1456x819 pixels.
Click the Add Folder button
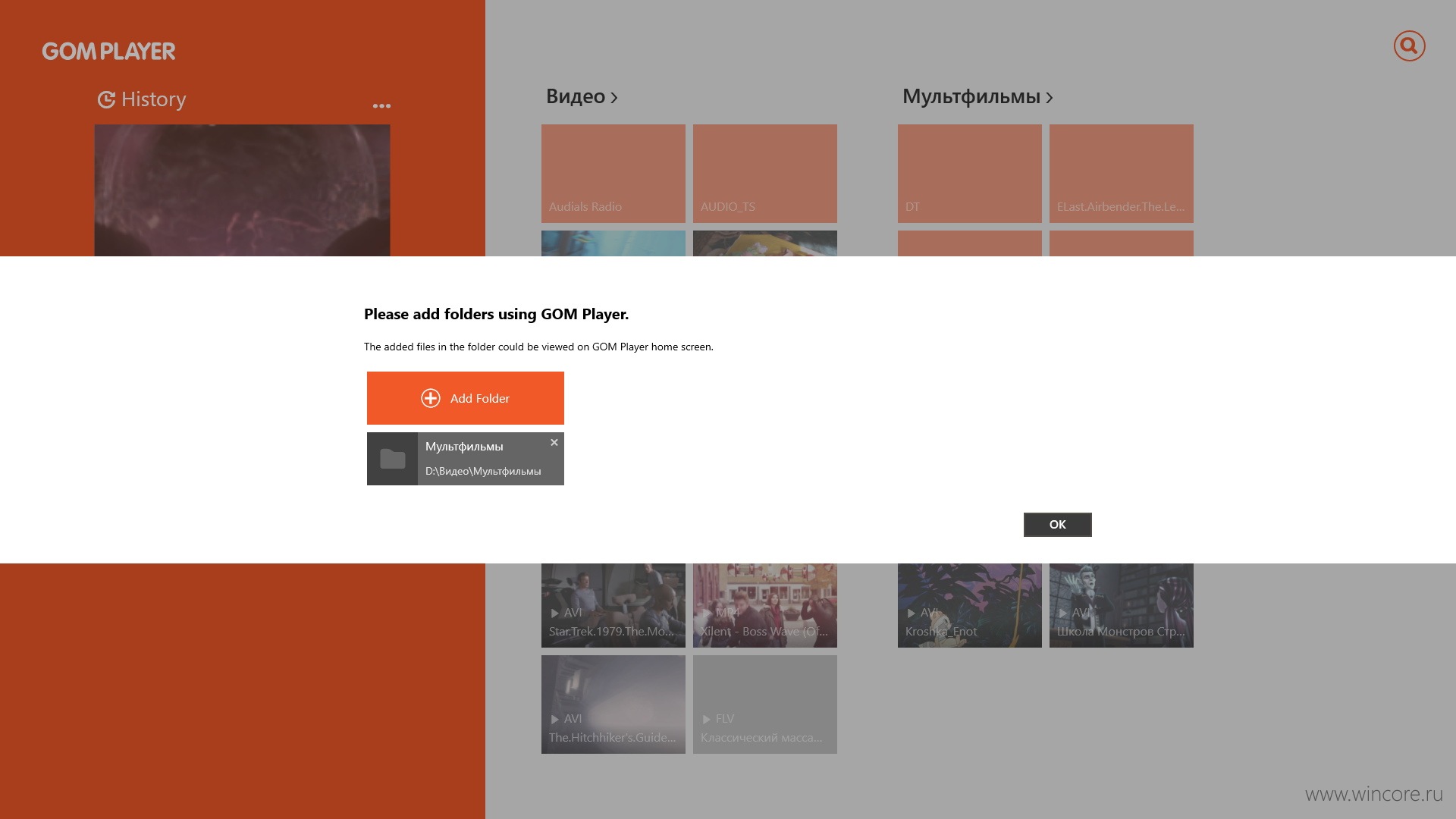pyautogui.click(x=465, y=398)
